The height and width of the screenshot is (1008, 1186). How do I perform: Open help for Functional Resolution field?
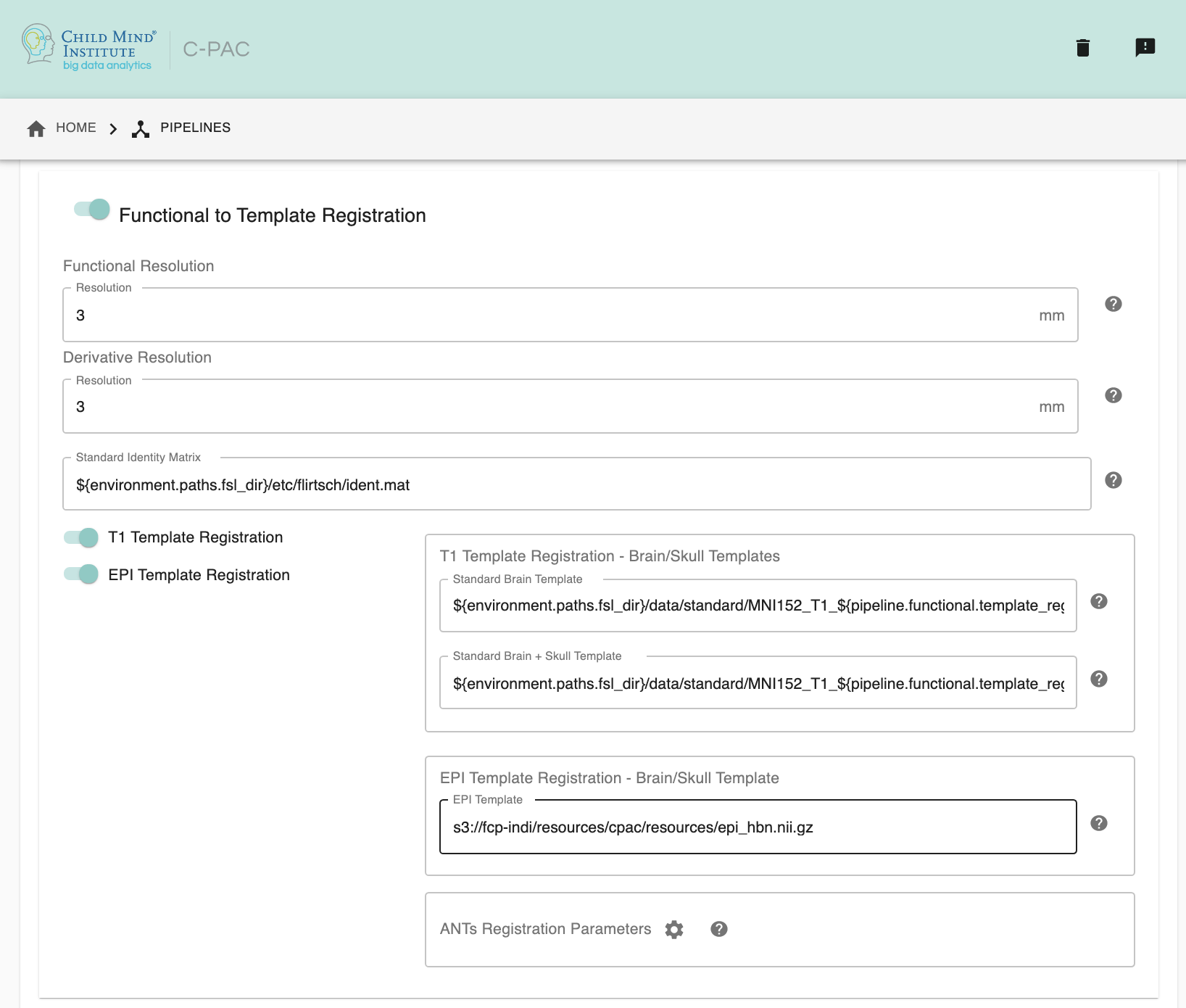pyautogui.click(x=1113, y=304)
